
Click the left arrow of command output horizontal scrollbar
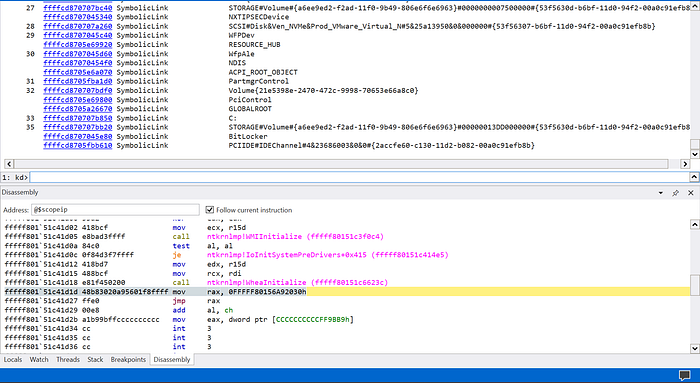[x=9, y=164]
